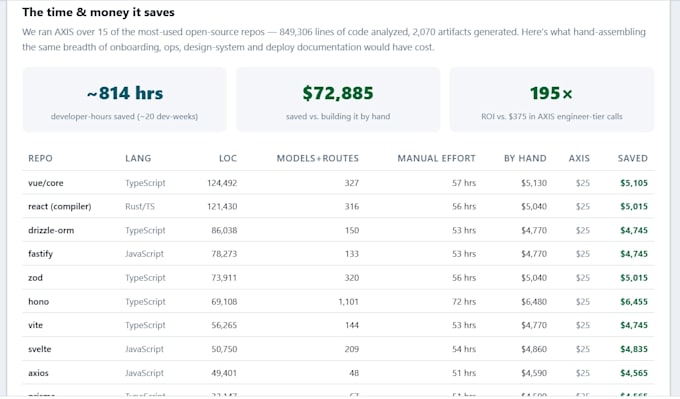
Task: Select the drizzle-orm repo name
Action: [51, 230]
